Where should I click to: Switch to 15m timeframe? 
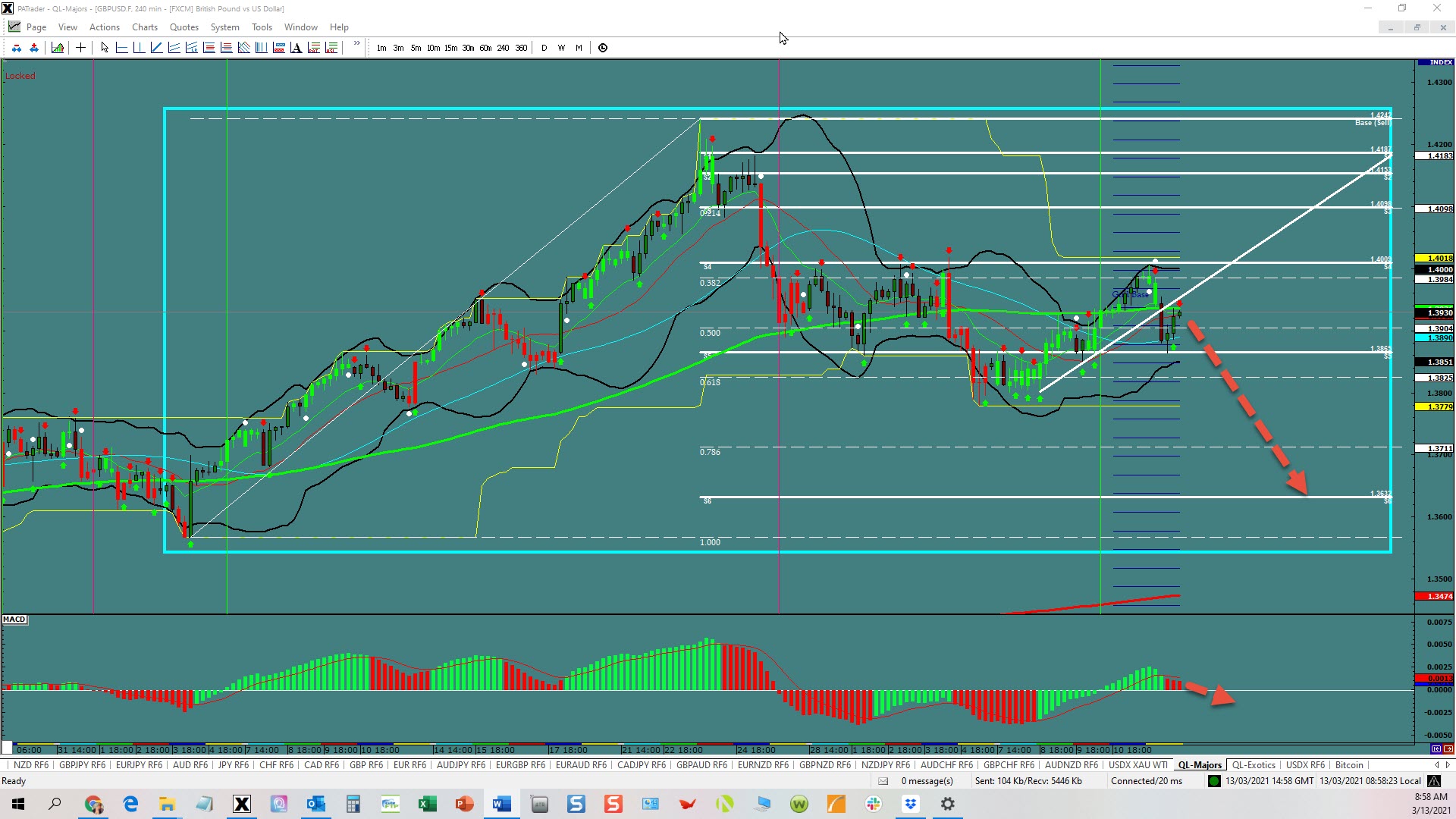coord(450,48)
